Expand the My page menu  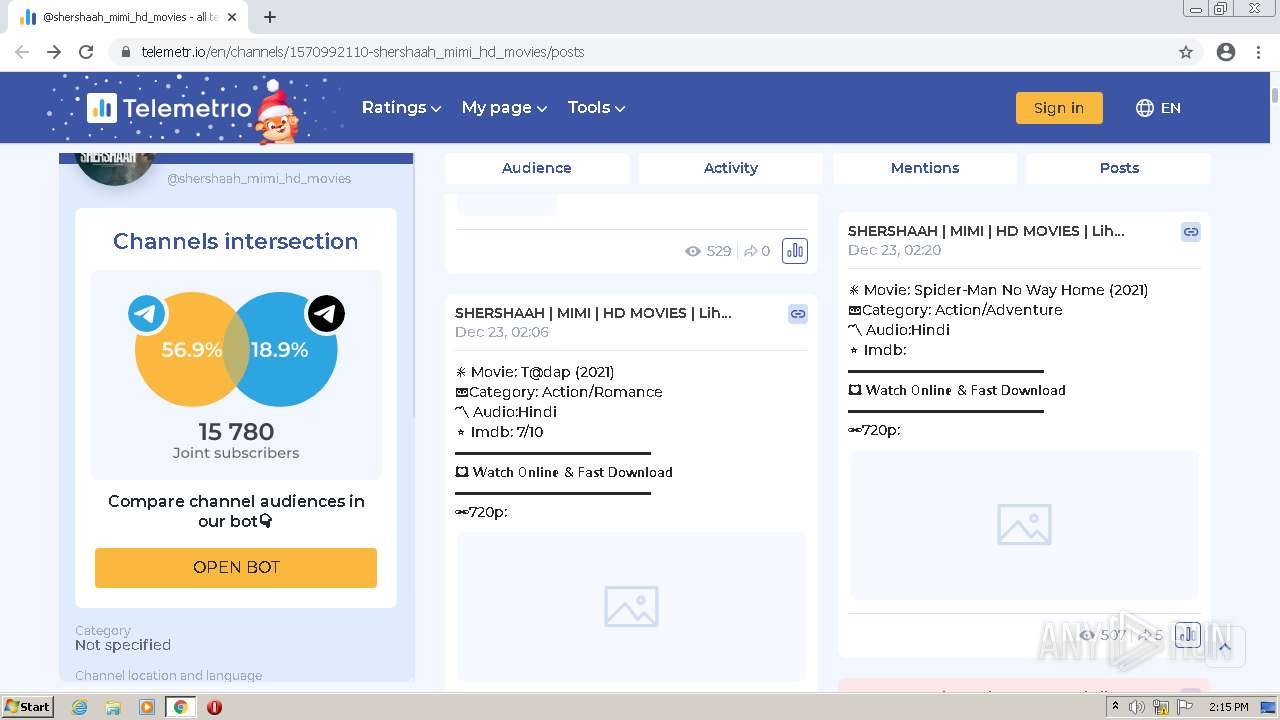pyautogui.click(x=504, y=108)
